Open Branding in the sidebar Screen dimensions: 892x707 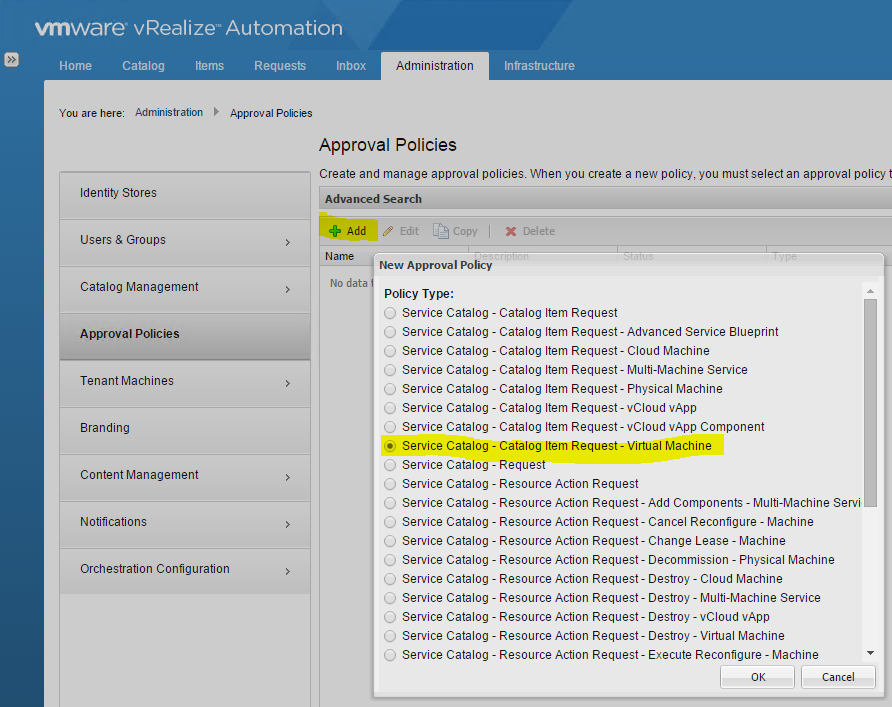coord(185,429)
